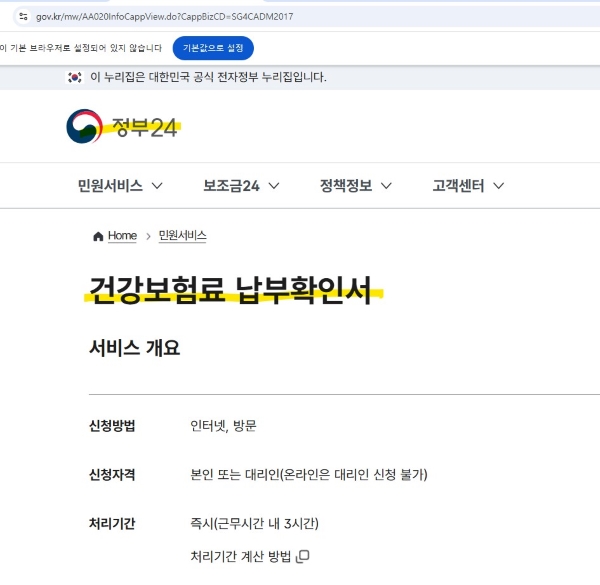
Task: Click the home icon in breadcrumb
Action: click(98, 236)
